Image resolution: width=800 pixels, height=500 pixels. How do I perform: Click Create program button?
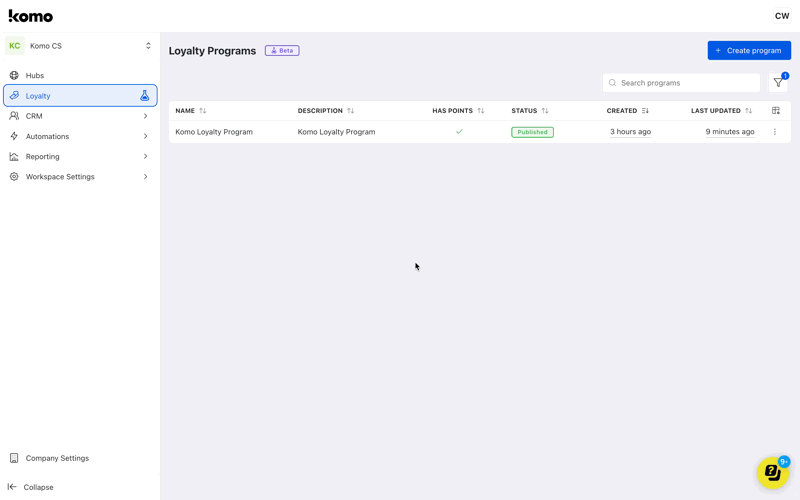coord(748,50)
